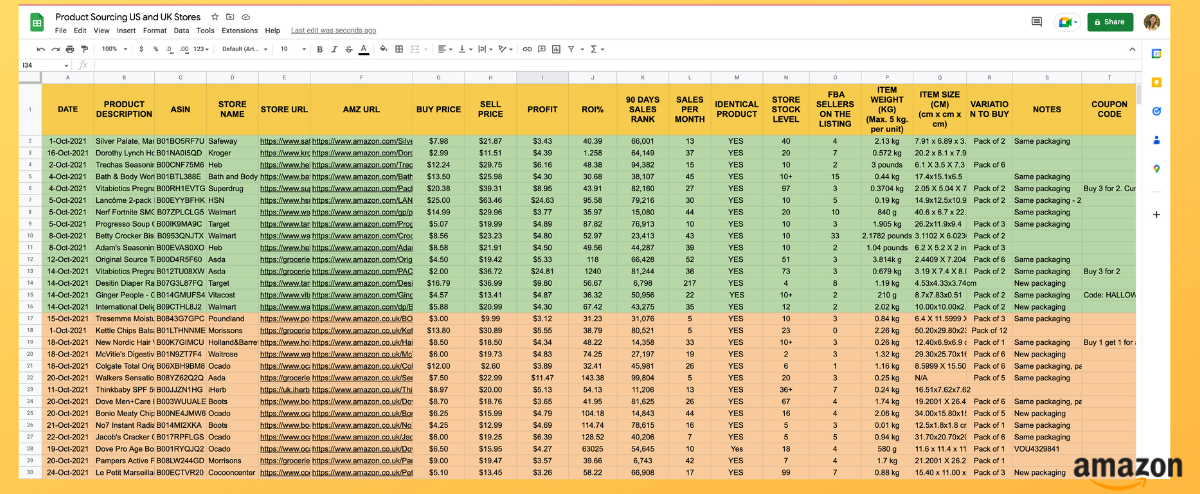
Task: Activate the Paint format roller
Action: click(x=84, y=48)
